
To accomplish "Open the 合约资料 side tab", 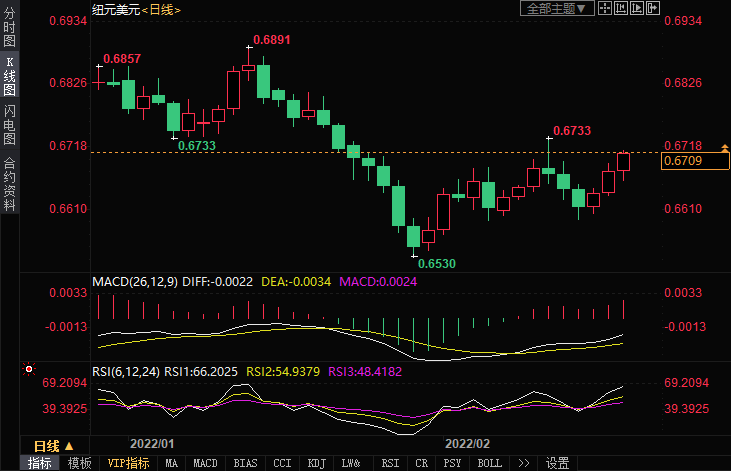I will (10, 184).
